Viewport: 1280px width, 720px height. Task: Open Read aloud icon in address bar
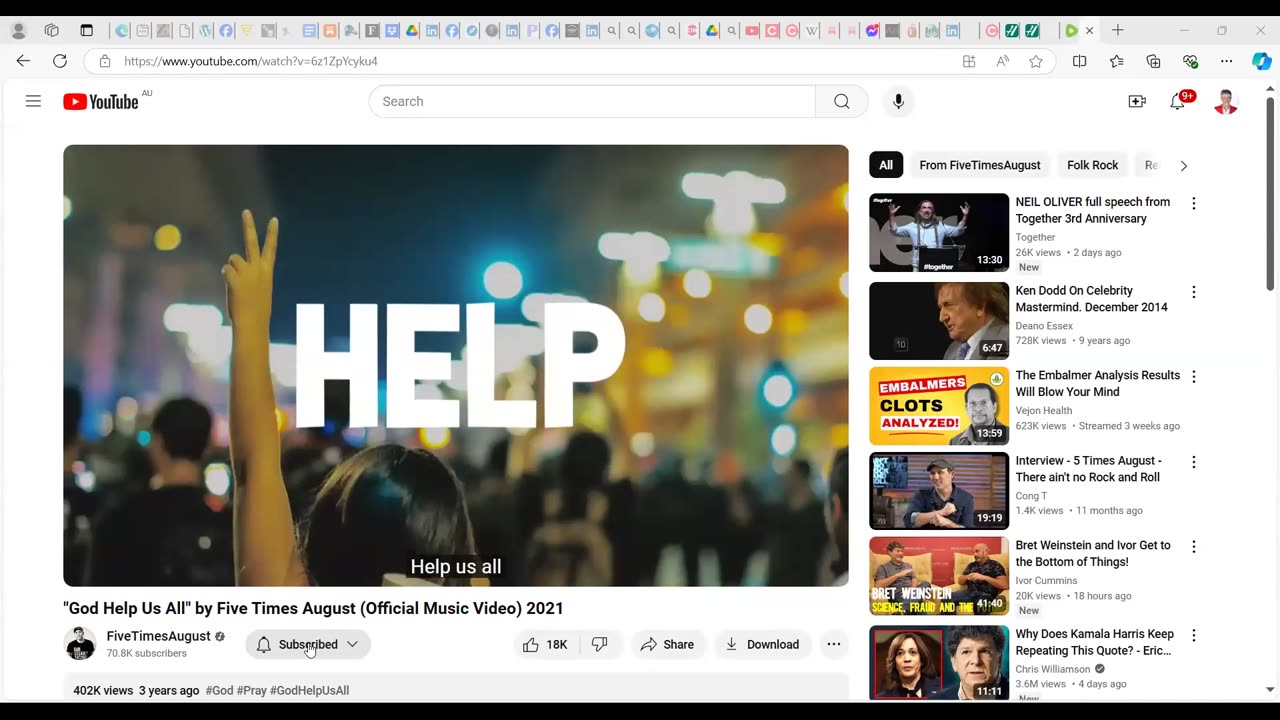click(x=1002, y=61)
